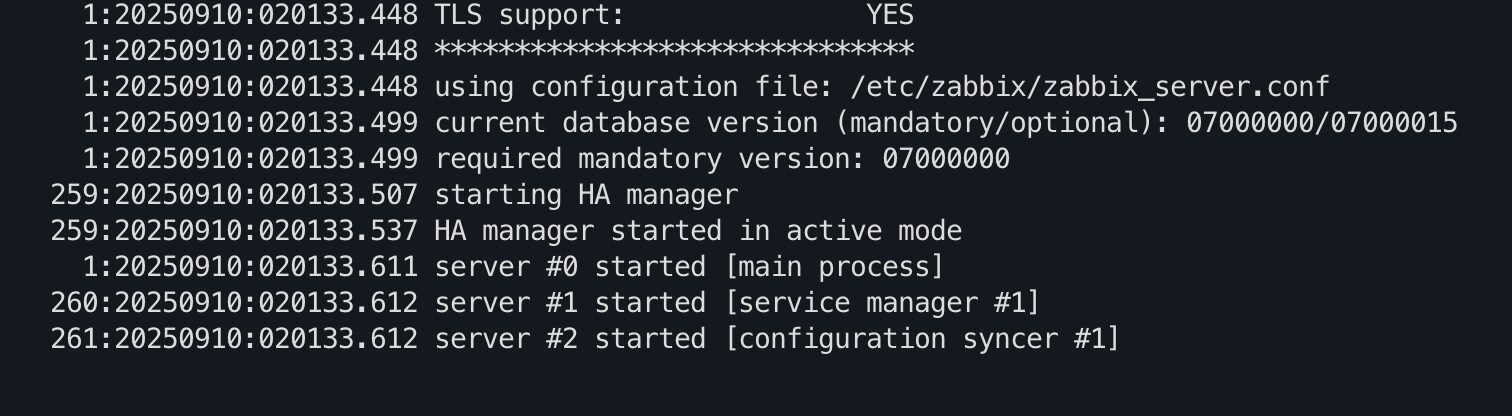Viewport: 1512px width, 416px height.
Task: Click the /etc/zabbix/zabbix_server.conf file path
Action: tap(1090, 87)
